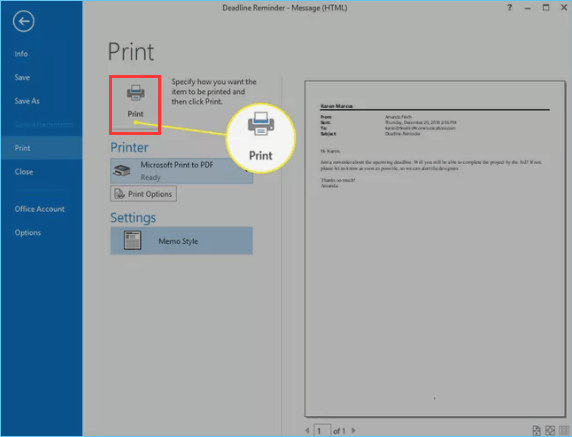This screenshot has height=437, width=572.
Task: Click the actual size preview icon
Action: pyautogui.click(x=536, y=431)
